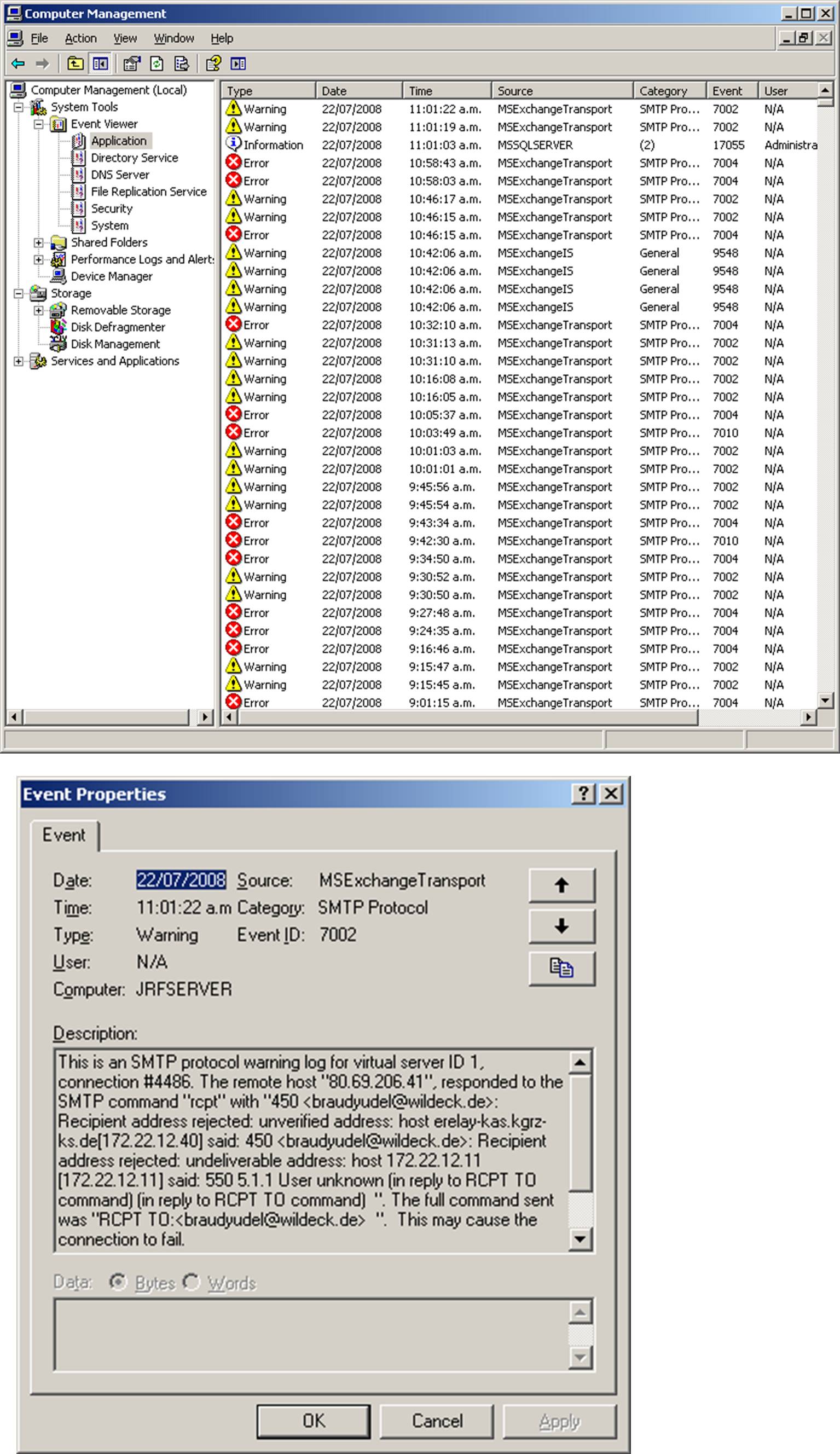Viewport: 840px width, 1454px height.
Task: Click the highlighted date field 22/07/2008
Action: [181, 879]
